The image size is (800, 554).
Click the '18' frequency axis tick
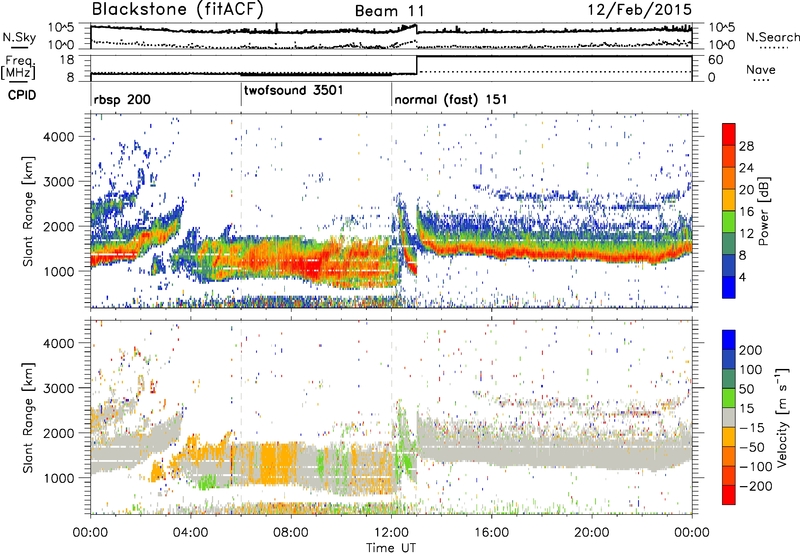coord(67,60)
